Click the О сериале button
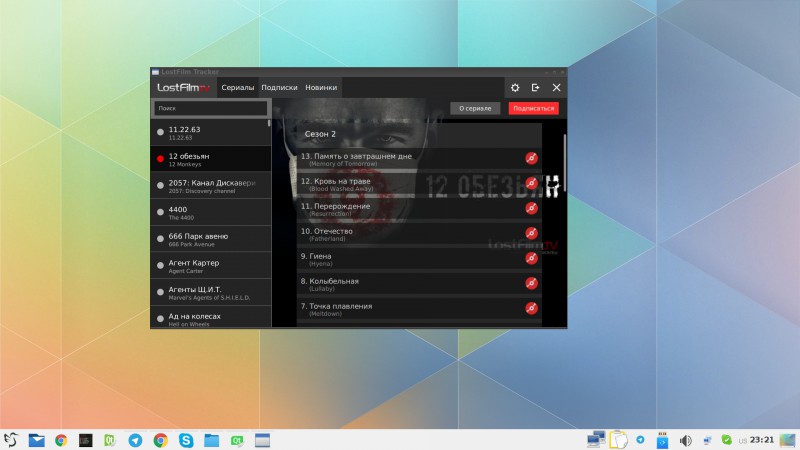 tap(475, 108)
